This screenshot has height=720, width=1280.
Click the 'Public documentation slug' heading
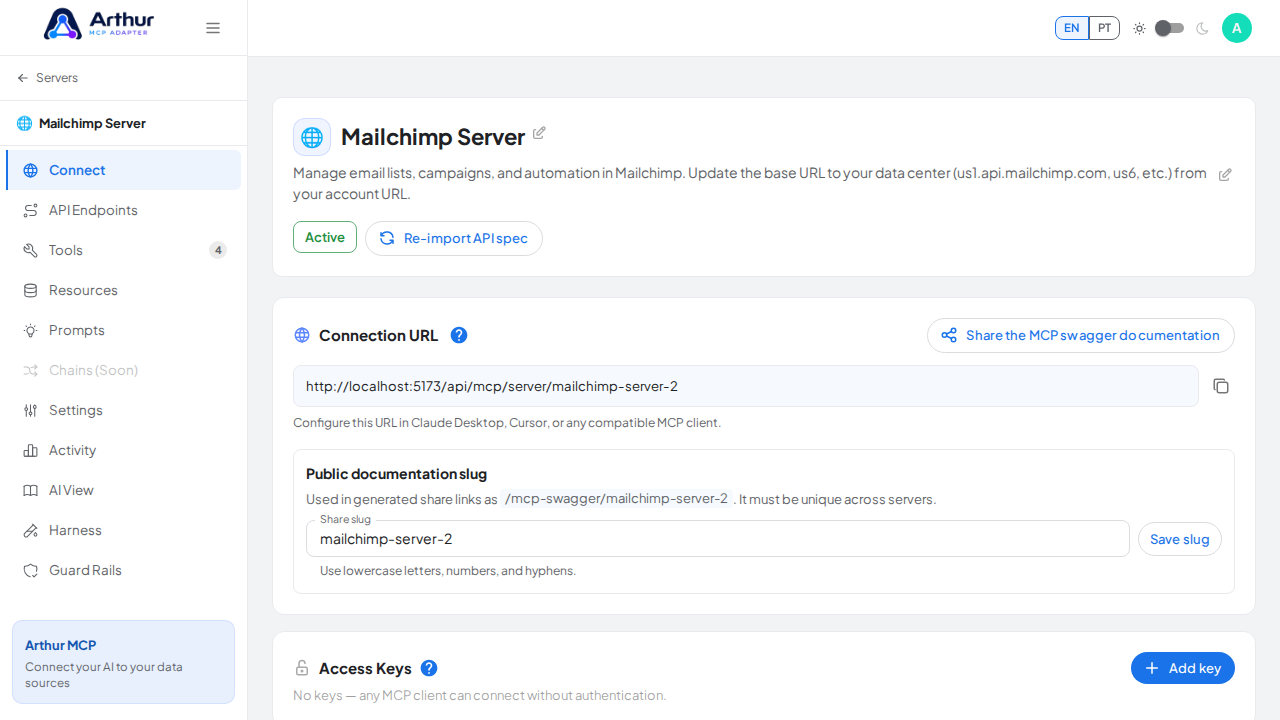[396, 474]
